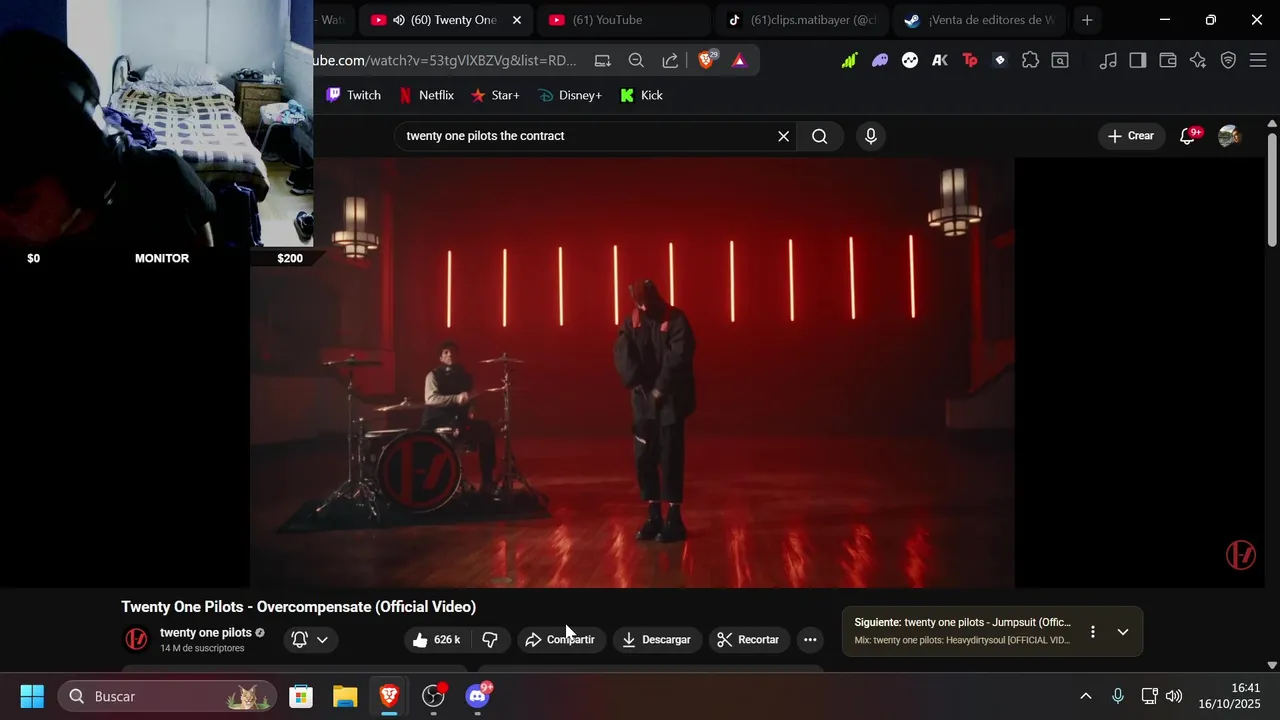1280x720 pixels.
Task: Click the Buscar taskbar search box
Action: tap(167, 696)
